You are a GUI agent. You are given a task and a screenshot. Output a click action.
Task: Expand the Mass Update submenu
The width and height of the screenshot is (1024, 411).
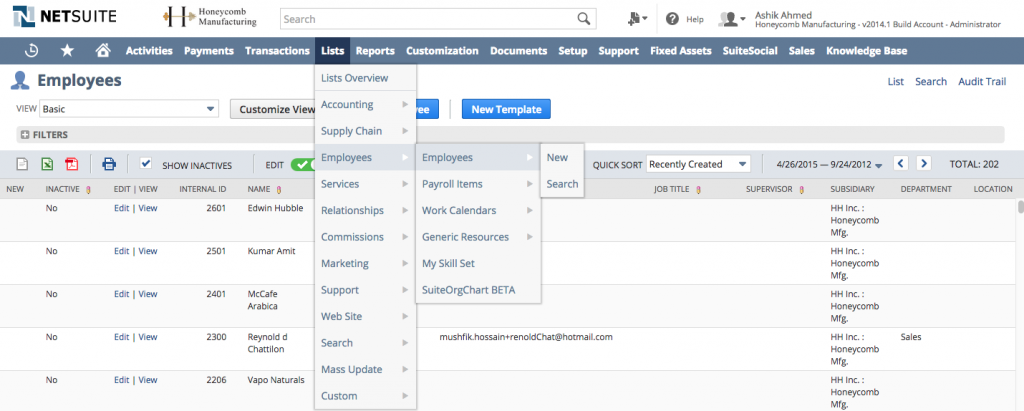[365, 369]
